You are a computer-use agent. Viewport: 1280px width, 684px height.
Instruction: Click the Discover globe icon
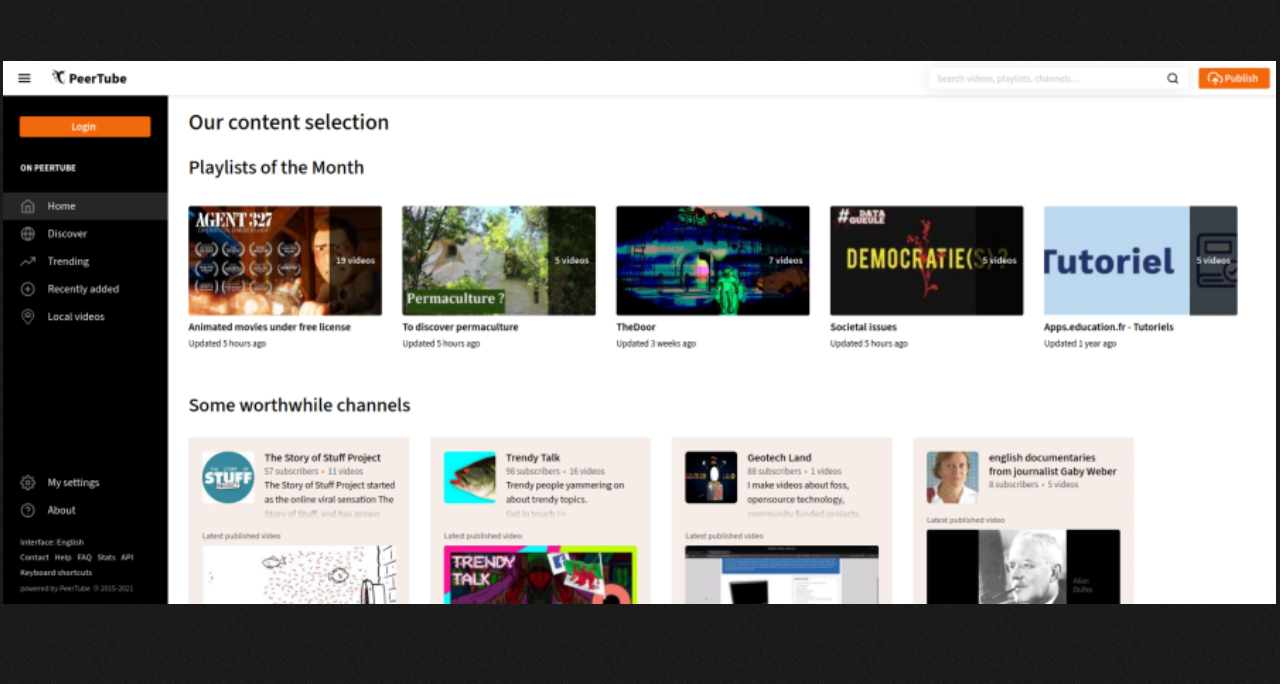click(x=28, y=234)
